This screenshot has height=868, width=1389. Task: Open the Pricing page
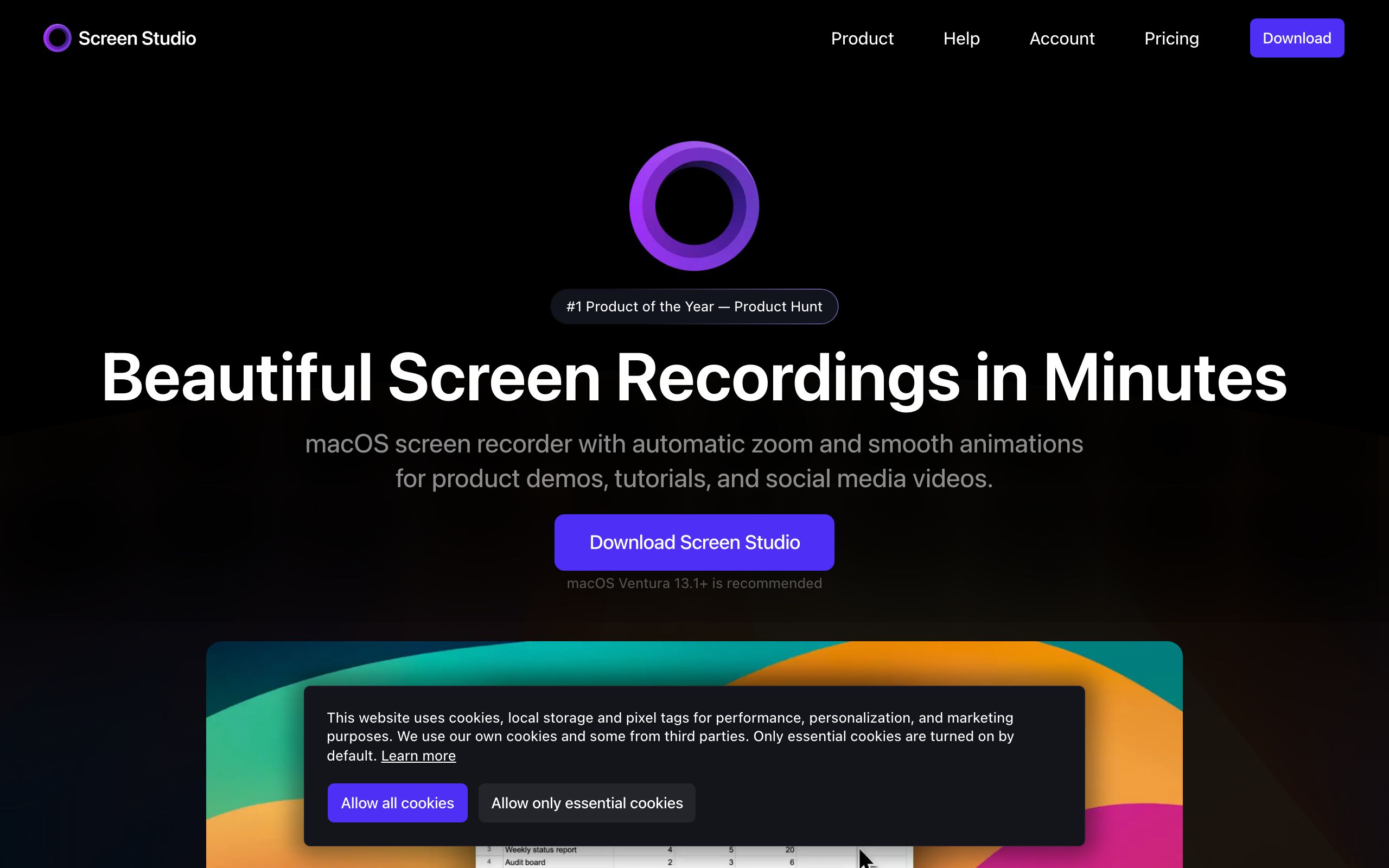tap(1171, 39)
